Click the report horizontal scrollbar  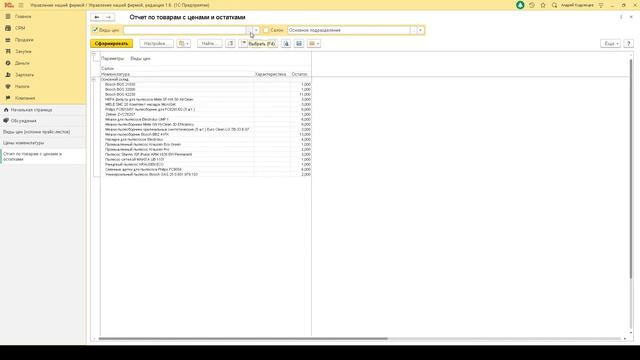(x=243, y=338)
